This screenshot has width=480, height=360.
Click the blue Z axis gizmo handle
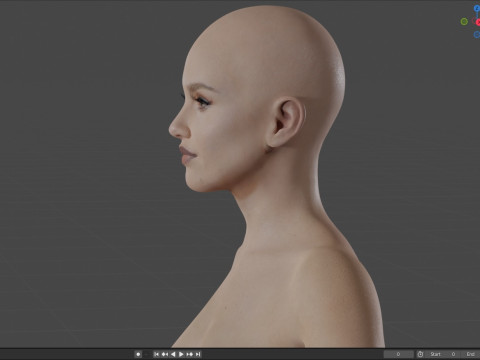(x=477, y=8)
